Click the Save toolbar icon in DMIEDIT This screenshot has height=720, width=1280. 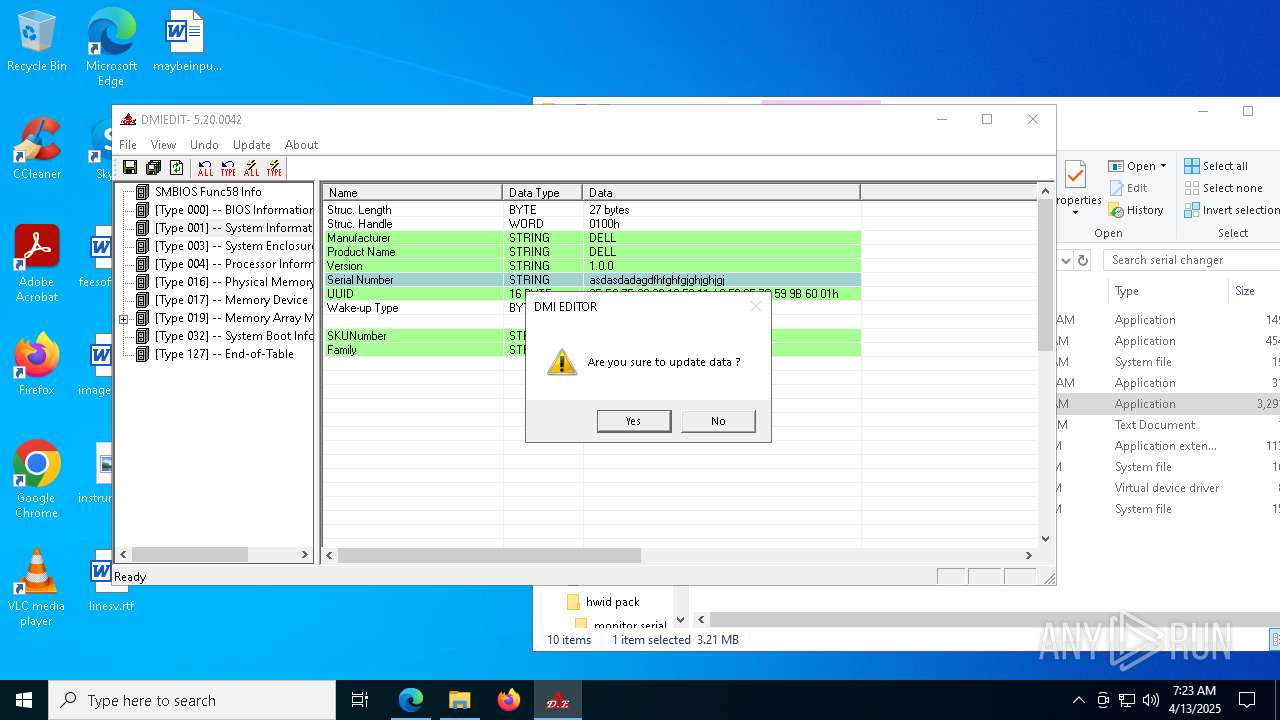130,168
